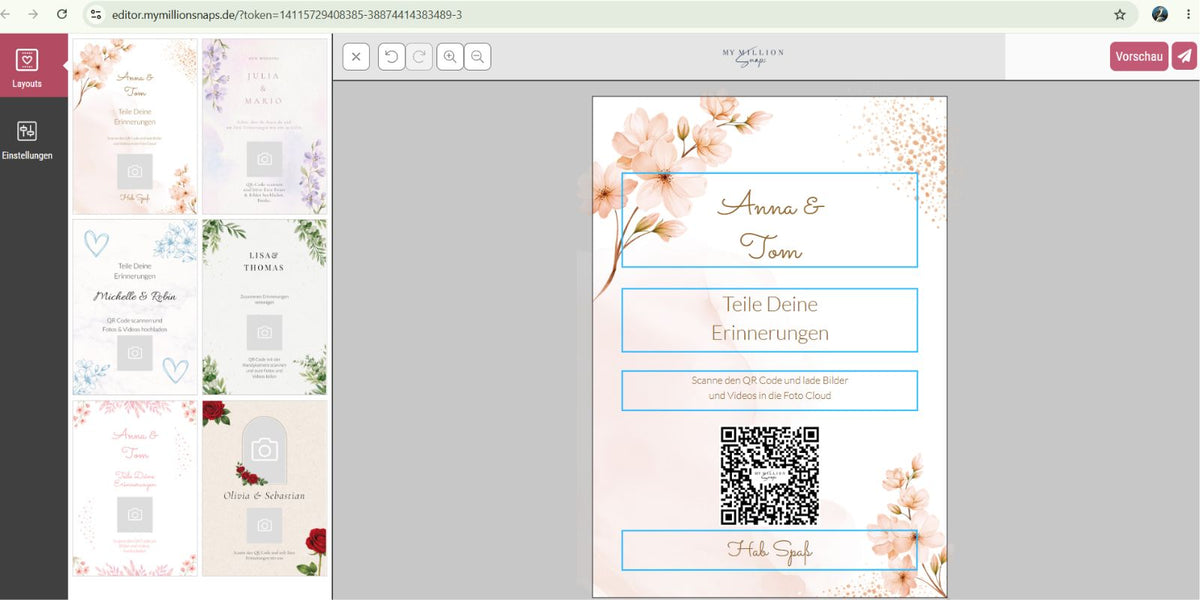The width and height of the screenshot is (1200, 600).
Task: Bookmark this page with the star icon
Action: (1120, 15)
